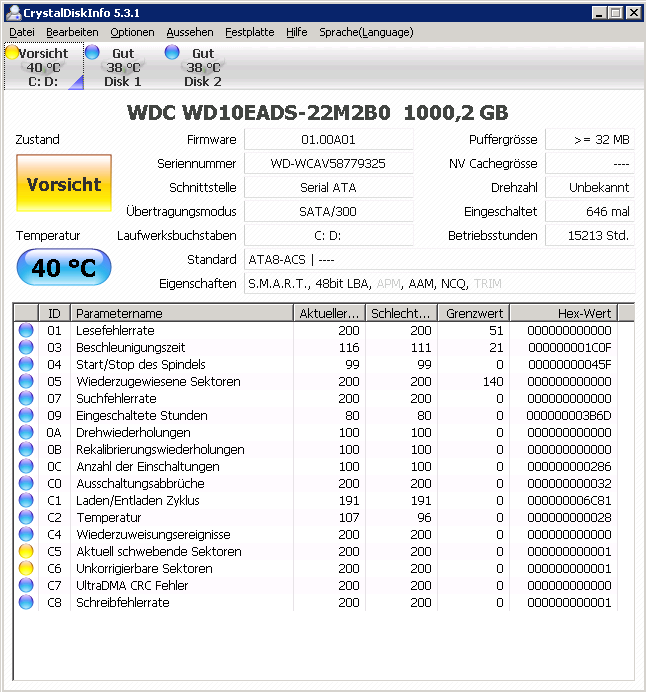Click the status orb for Start/Stop des Spindels

(x=26, y=365)
